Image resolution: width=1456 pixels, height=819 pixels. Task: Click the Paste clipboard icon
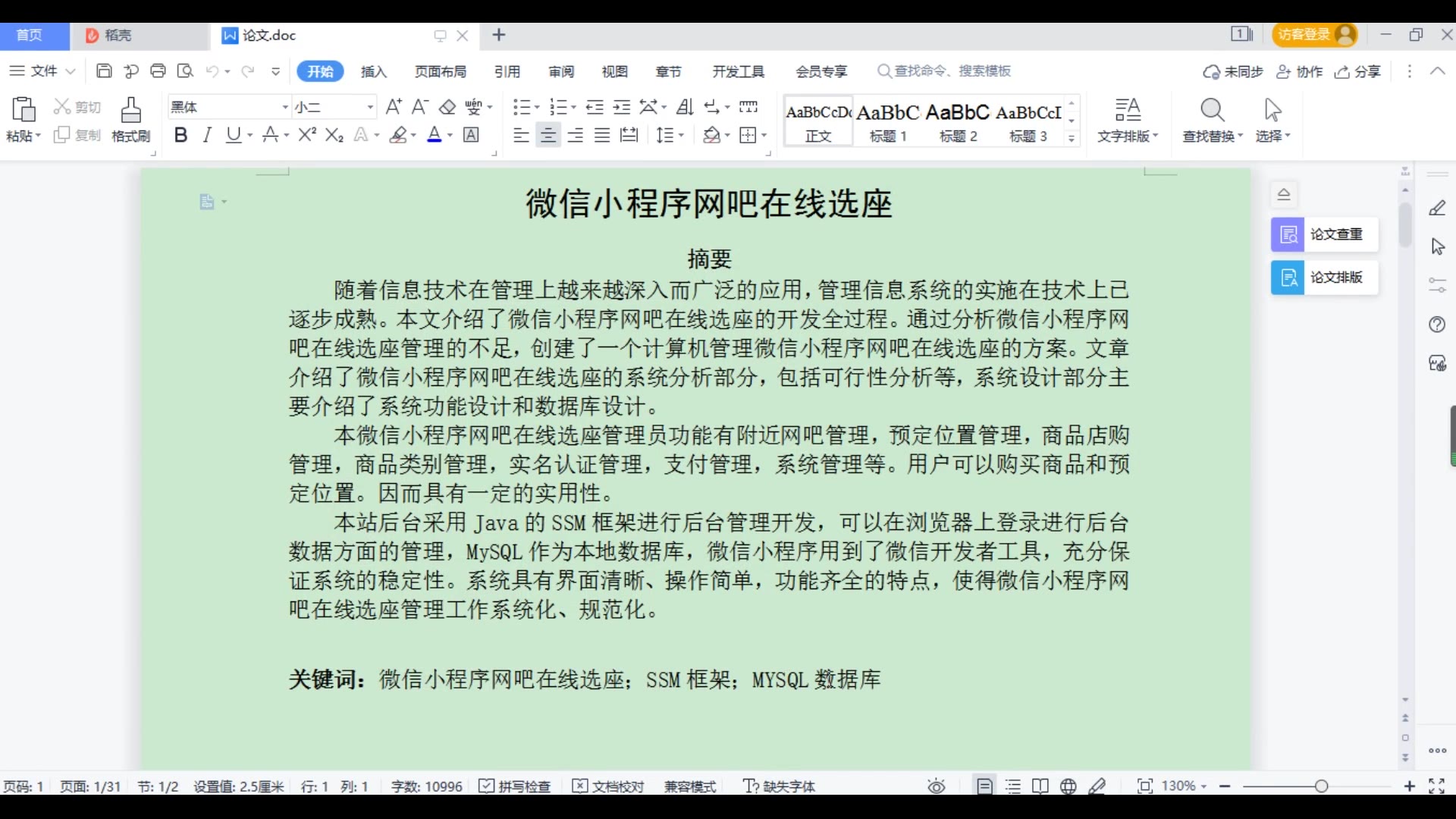24,110
